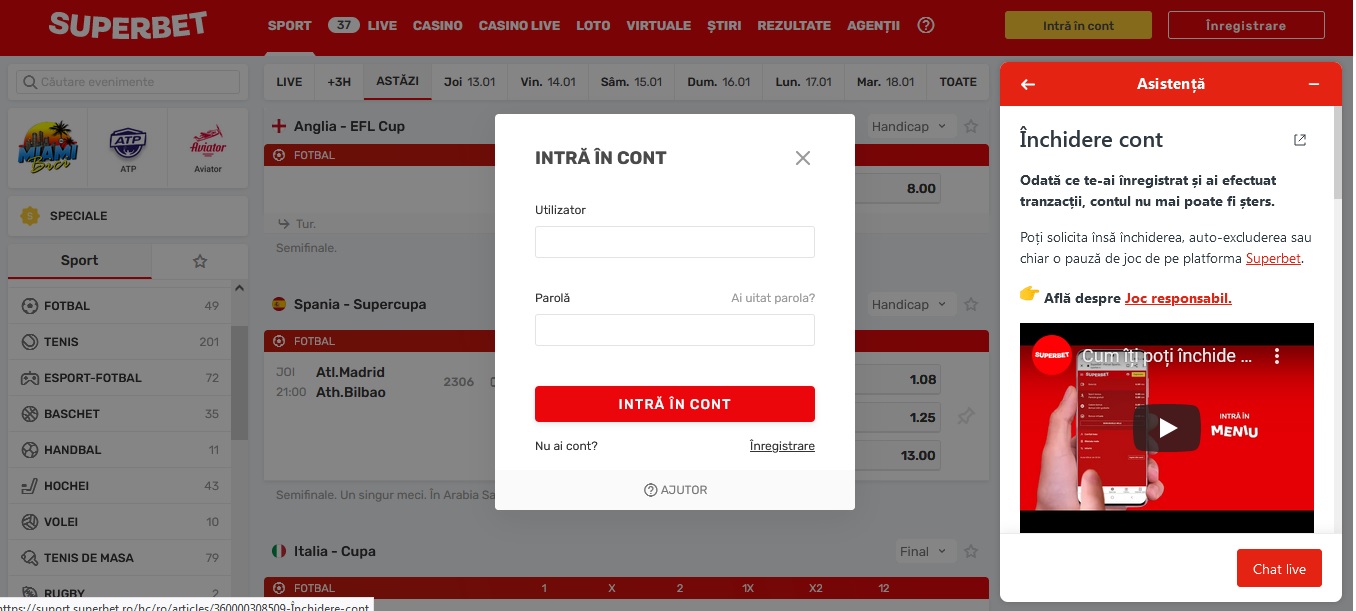Select the TOATE filter tab
1356x611 pixels.
[x=958, y=82]
